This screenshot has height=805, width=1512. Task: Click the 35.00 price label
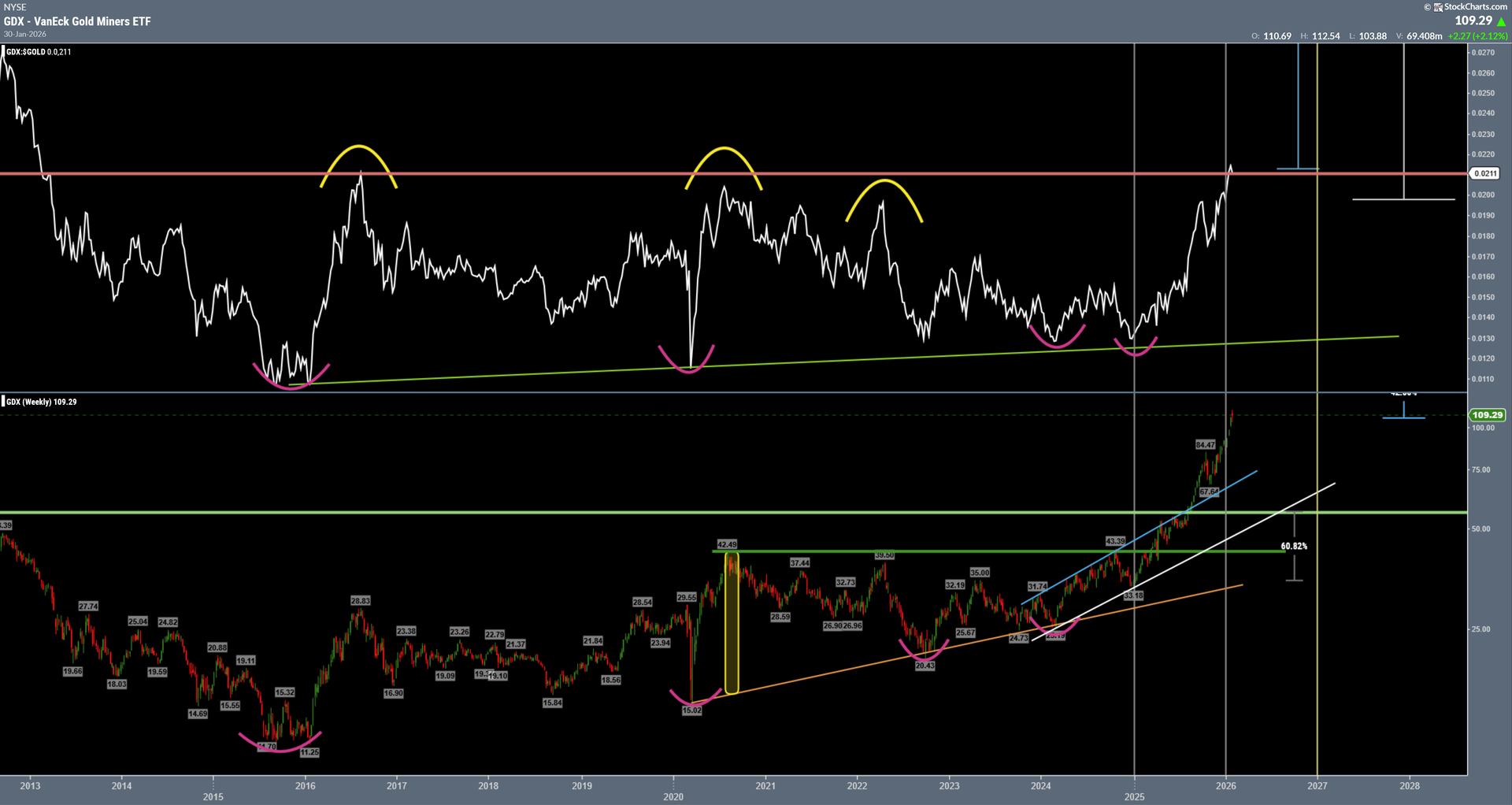point(980,573)
